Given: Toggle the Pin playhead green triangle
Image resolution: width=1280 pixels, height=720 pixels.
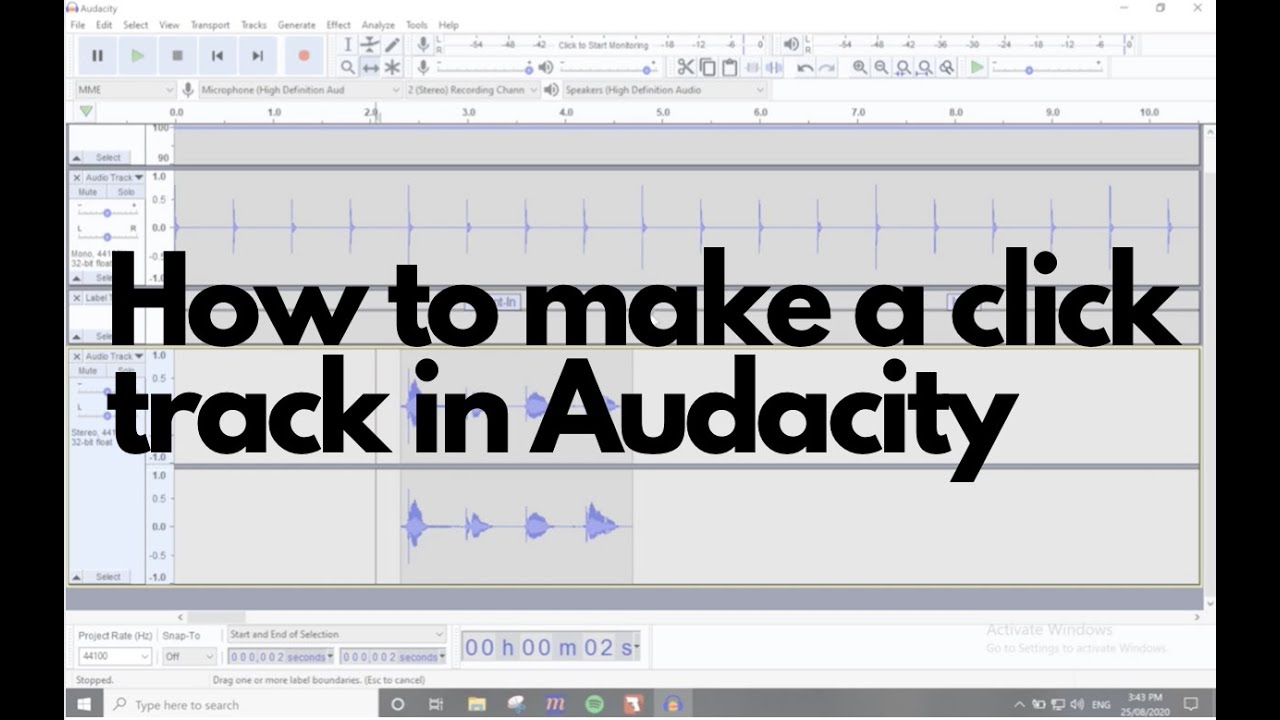Looking at the screenshot, I should (87, 112).
